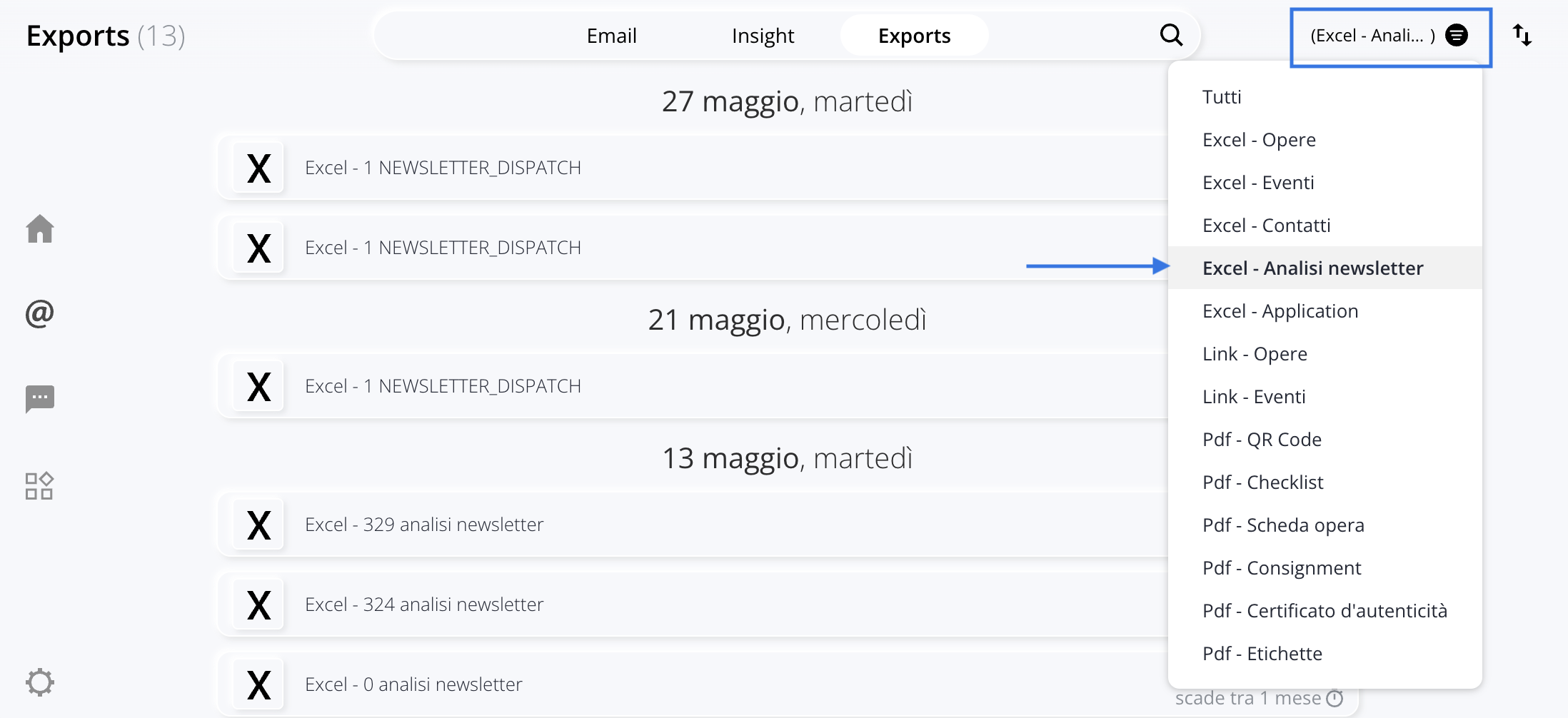The width and height of the screenshot is (1568, 718).
Task: Choose Pdf - Certificato d'autenticità option
Action: tap(1325, 610)
